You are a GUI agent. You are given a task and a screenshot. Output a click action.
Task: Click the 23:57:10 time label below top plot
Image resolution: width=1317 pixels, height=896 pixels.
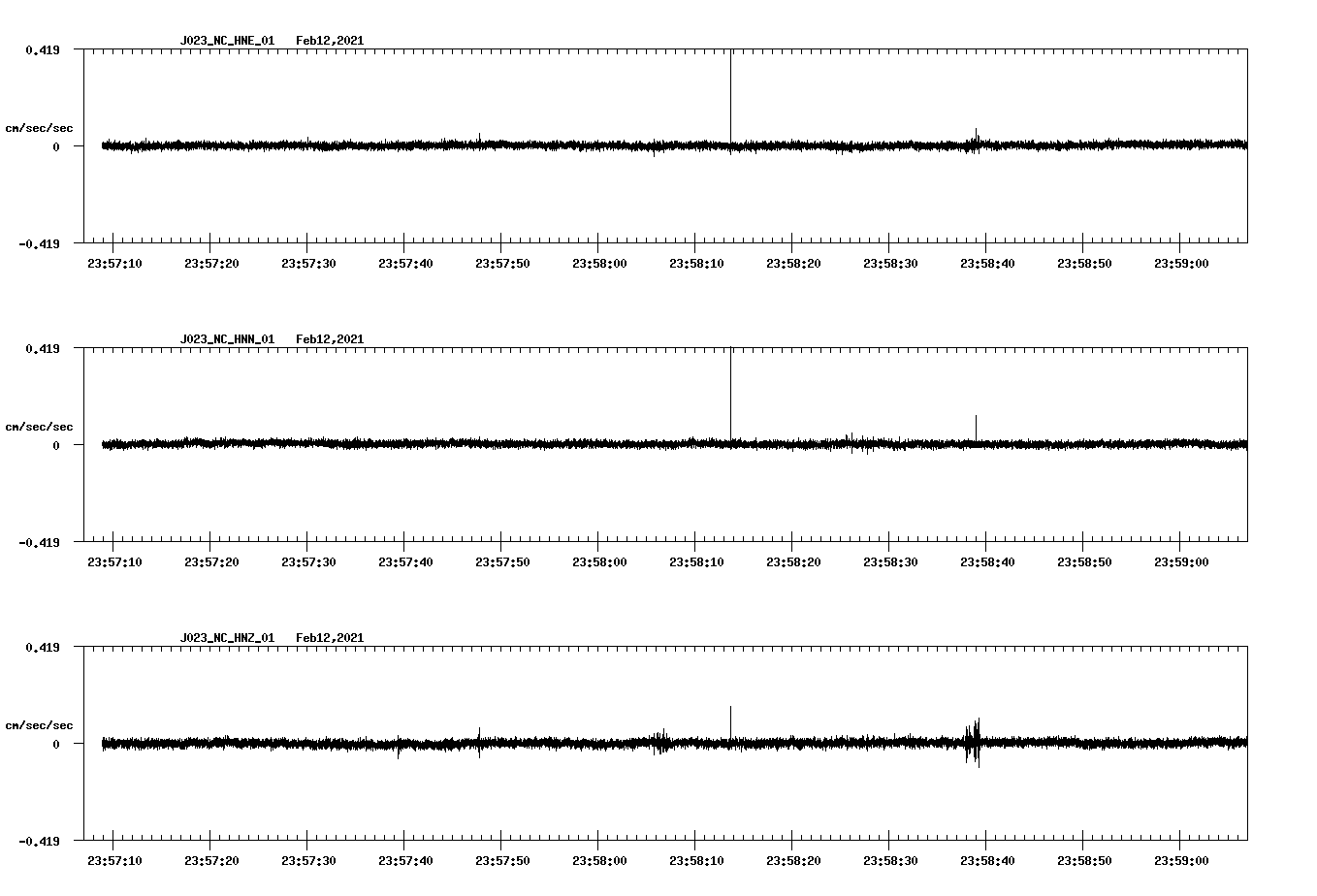[114, 262]
